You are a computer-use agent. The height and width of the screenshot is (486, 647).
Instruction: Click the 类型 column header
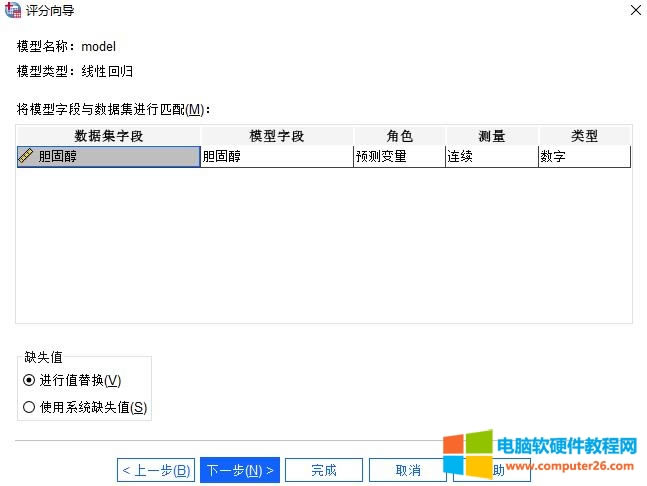[x=584, y=136]
